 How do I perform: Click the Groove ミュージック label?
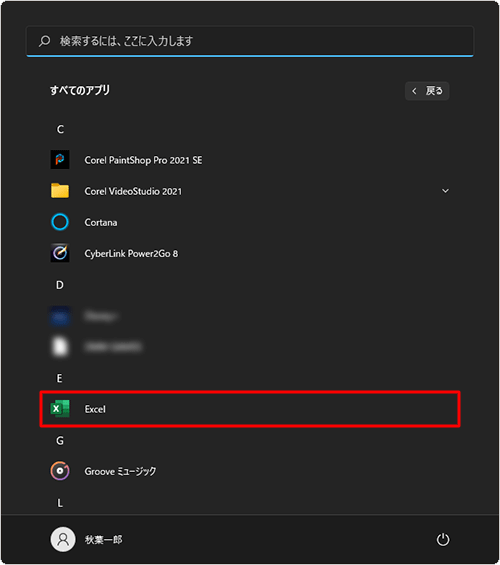coord(120,471)
